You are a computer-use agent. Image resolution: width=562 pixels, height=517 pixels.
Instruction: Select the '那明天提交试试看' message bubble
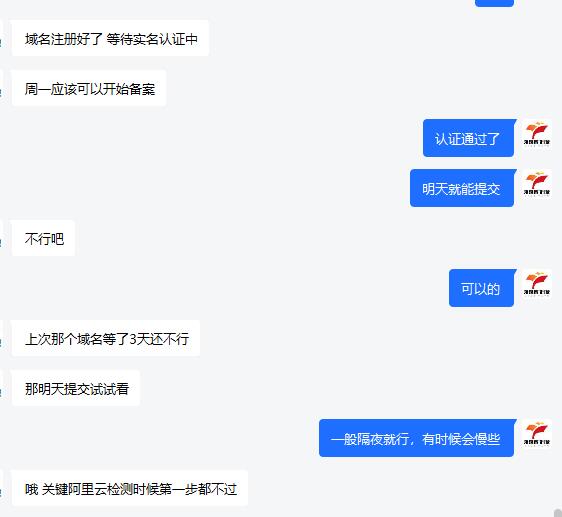(x=76, y=388)
